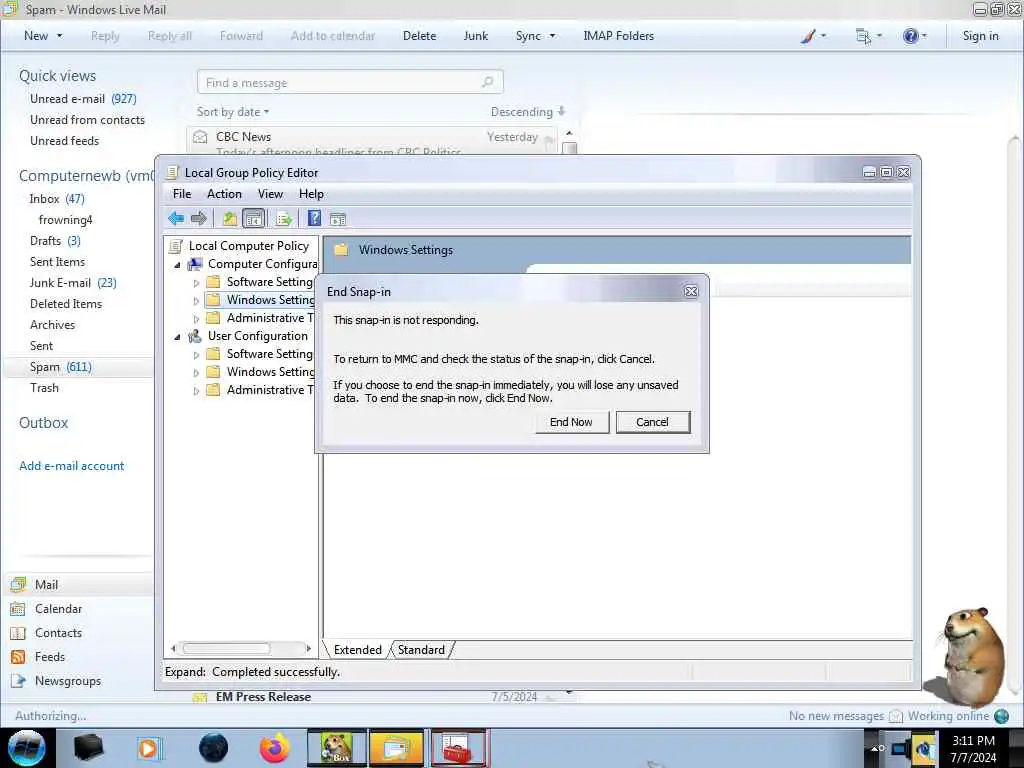Expand Software Settings under User Configuration
1024x768 pixels.
tap(196, 355)
